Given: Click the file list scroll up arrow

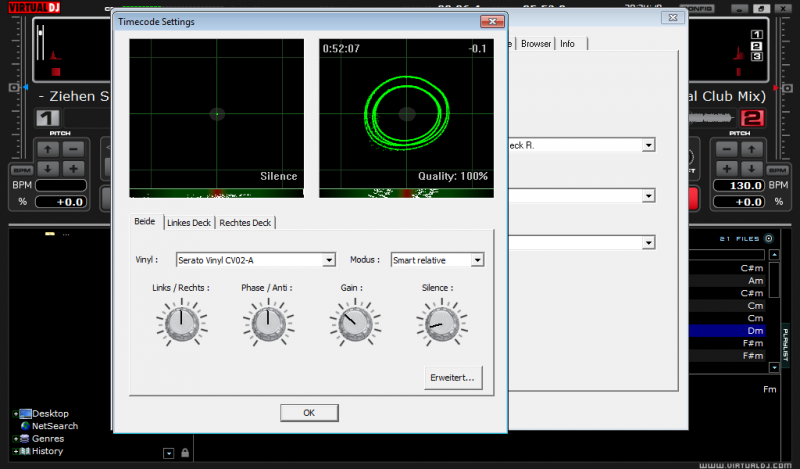Looking at the screenshot, I should point(774,254).
